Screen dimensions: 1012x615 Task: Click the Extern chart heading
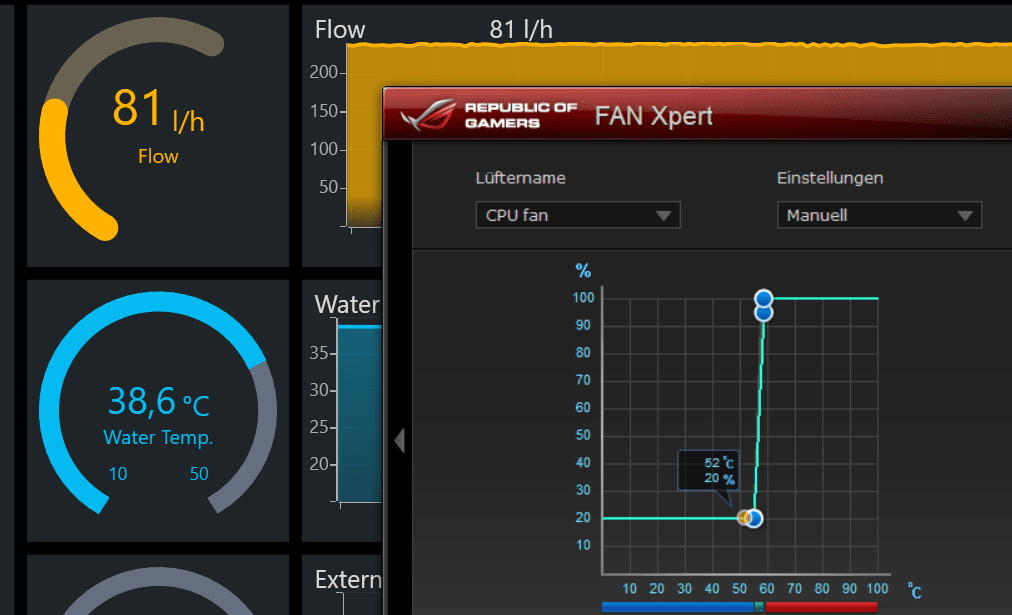(x=349, y=580)
